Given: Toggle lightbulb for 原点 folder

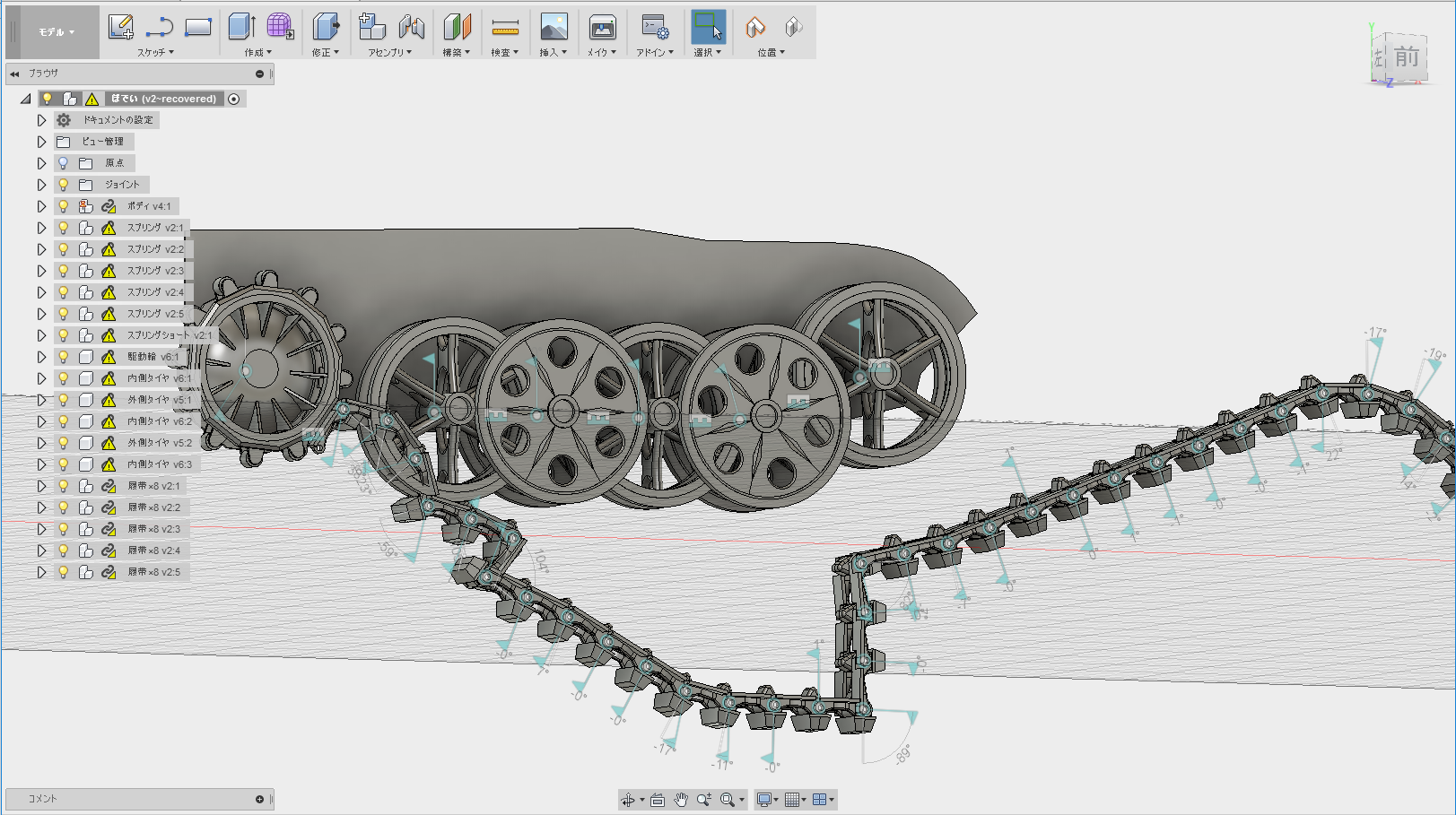Looking at the screenshot, I should click(x=63, y=163).
